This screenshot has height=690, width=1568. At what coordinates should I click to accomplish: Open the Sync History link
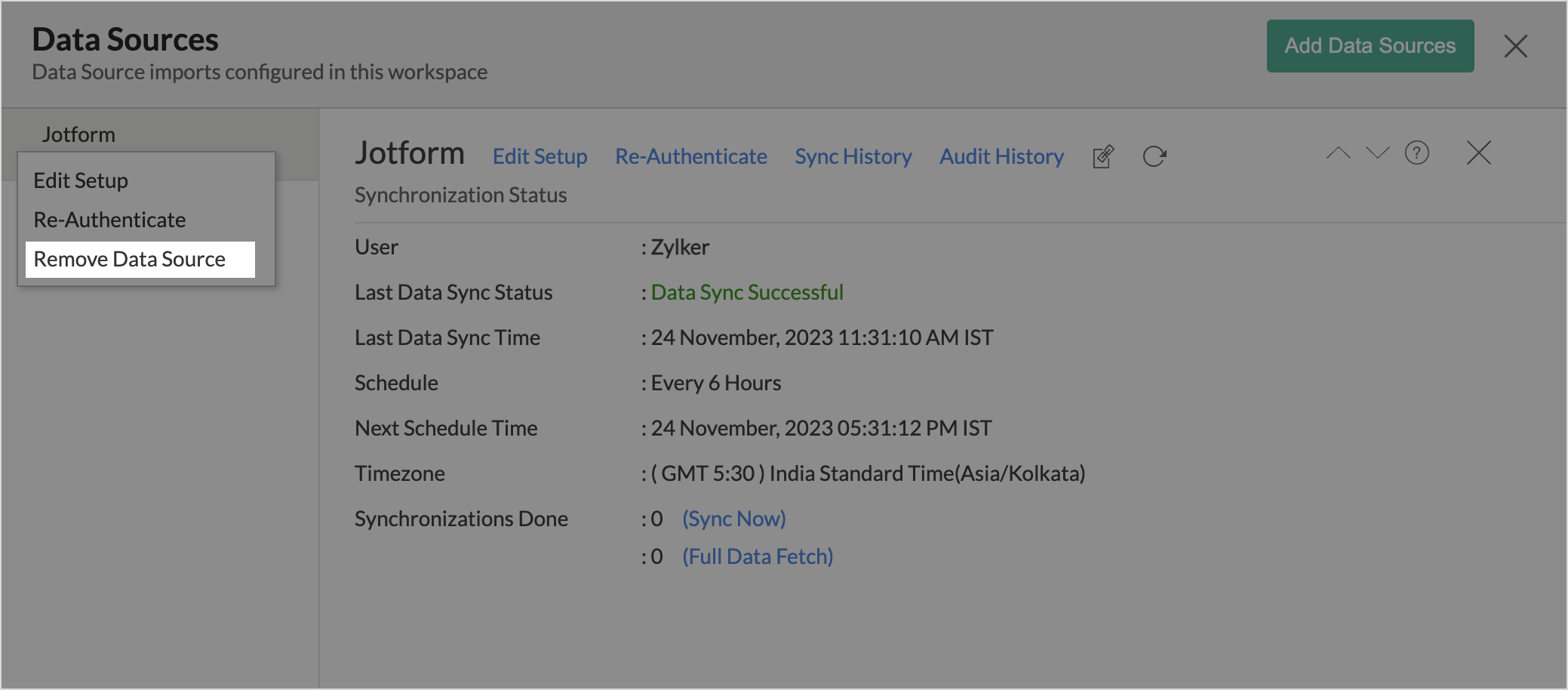853,156
